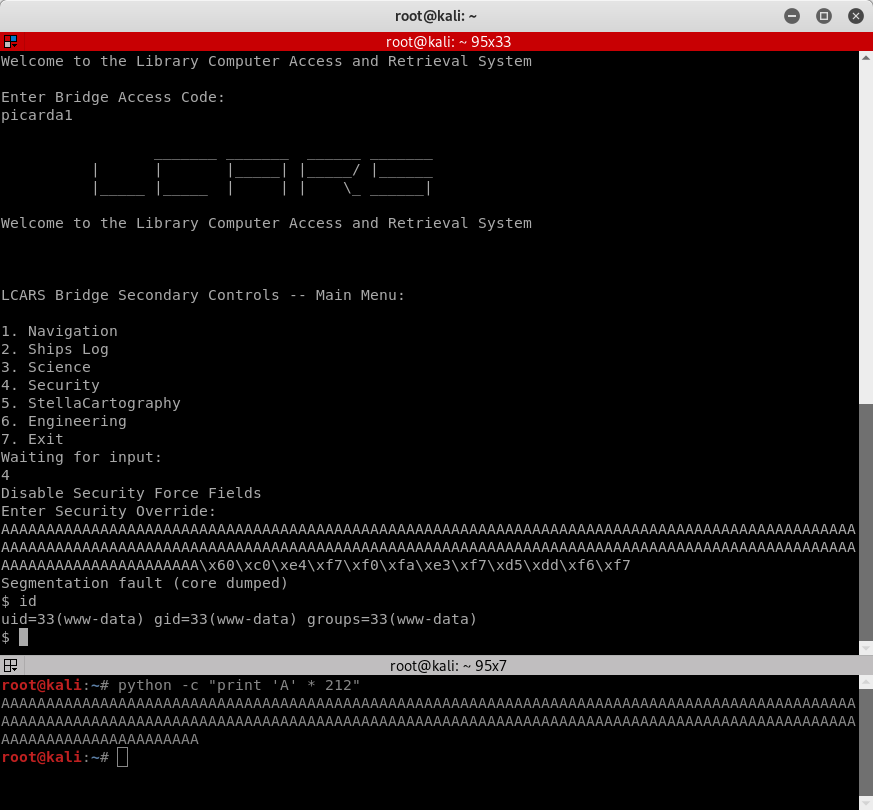Click menu line '6. Engineering'
Viewport: 873px width, 810px height.
(x=63, y=421)
